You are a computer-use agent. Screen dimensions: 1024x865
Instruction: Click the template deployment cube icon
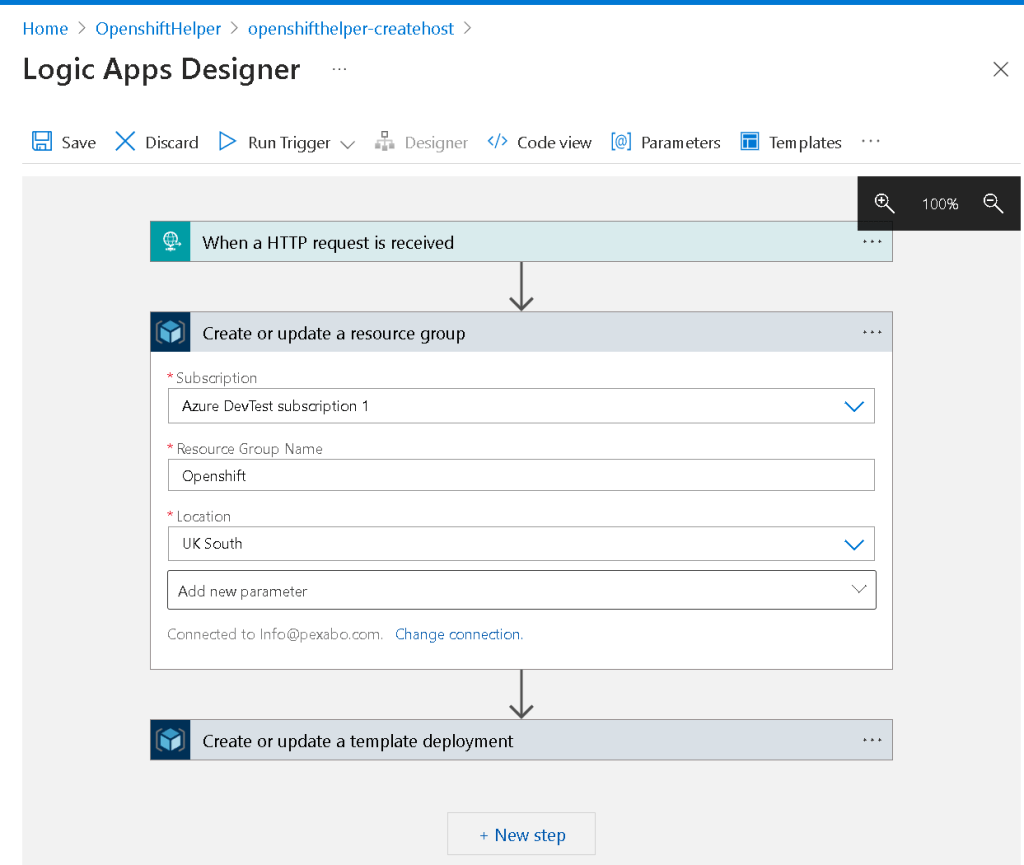click(170, 740)
